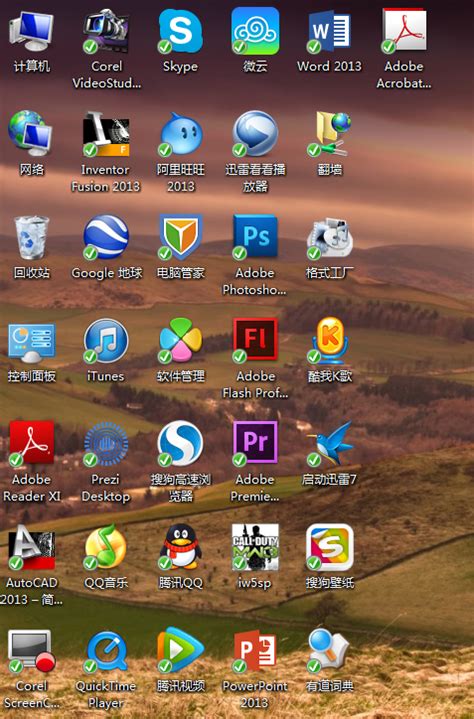Select the Adobe Acrobat icon
474x719 pixels.
404,30
